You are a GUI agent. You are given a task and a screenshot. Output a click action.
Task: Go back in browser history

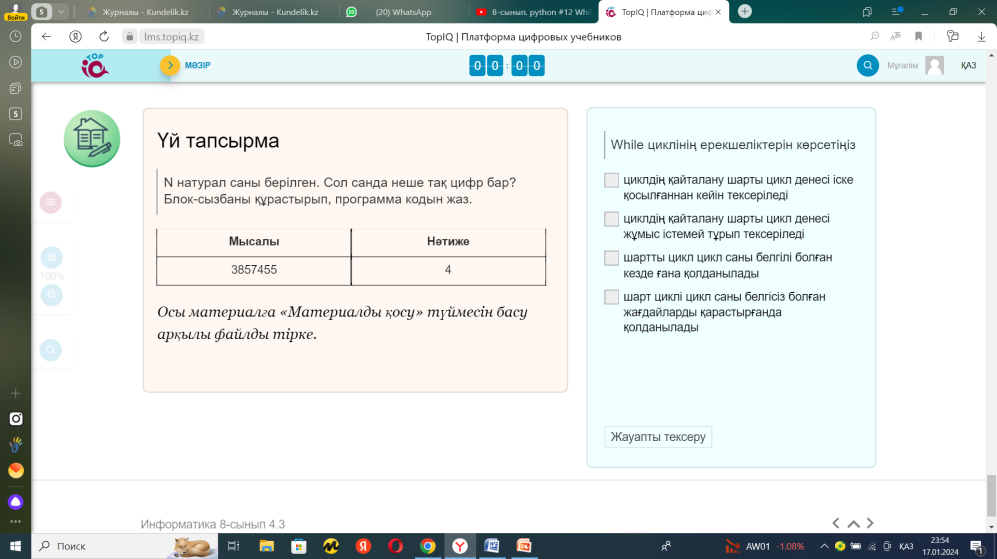pyautogui.click(x=46, y=37)
